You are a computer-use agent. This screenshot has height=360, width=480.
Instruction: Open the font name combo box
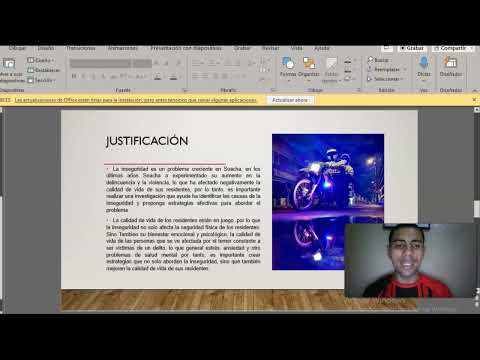(x=101, y=63)
